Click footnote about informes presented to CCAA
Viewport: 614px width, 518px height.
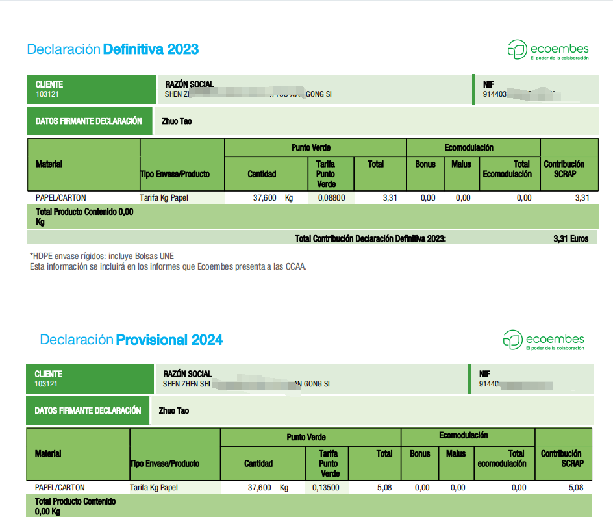tap(168, 267)
